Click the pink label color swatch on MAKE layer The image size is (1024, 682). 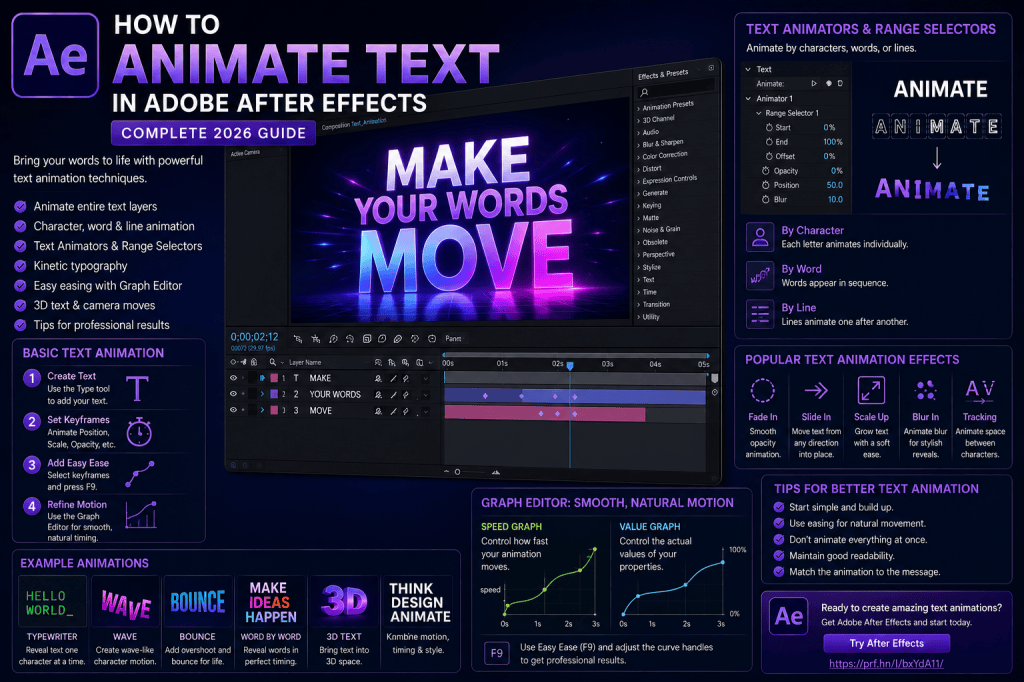(274, 378)
